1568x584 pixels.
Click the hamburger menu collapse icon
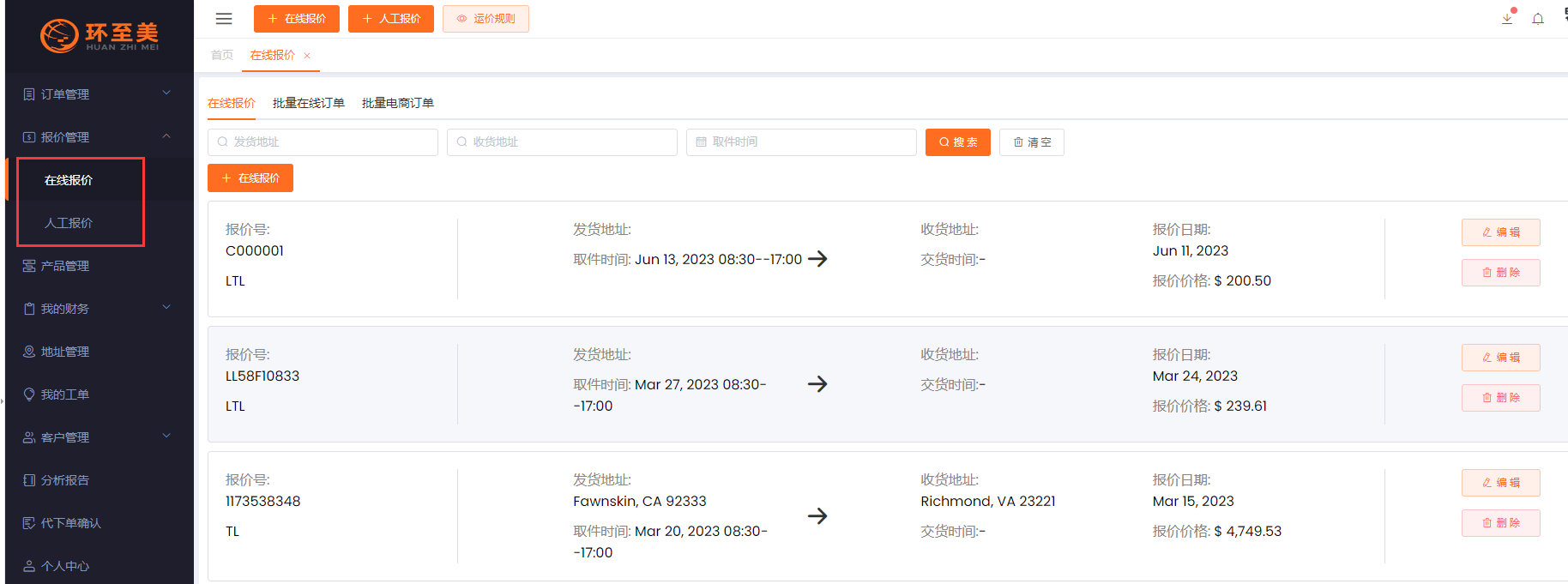click(224, 19)
